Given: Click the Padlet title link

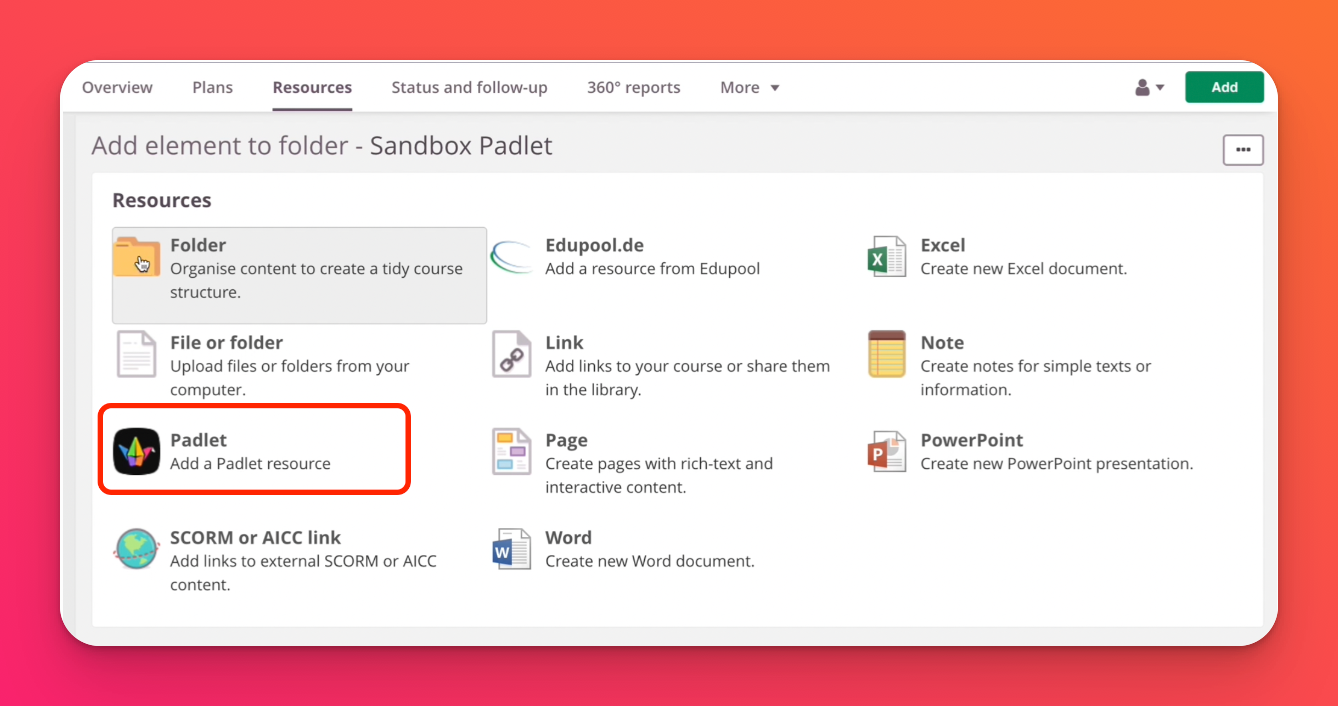Looking at the screenshot, I should click(198, 440).
